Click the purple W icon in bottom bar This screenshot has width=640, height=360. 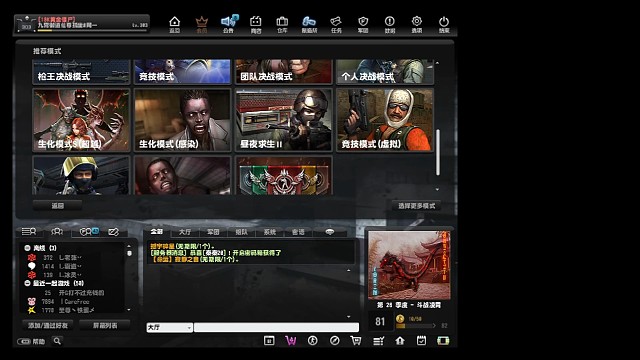pyautogui.click(x=291, y=340)
